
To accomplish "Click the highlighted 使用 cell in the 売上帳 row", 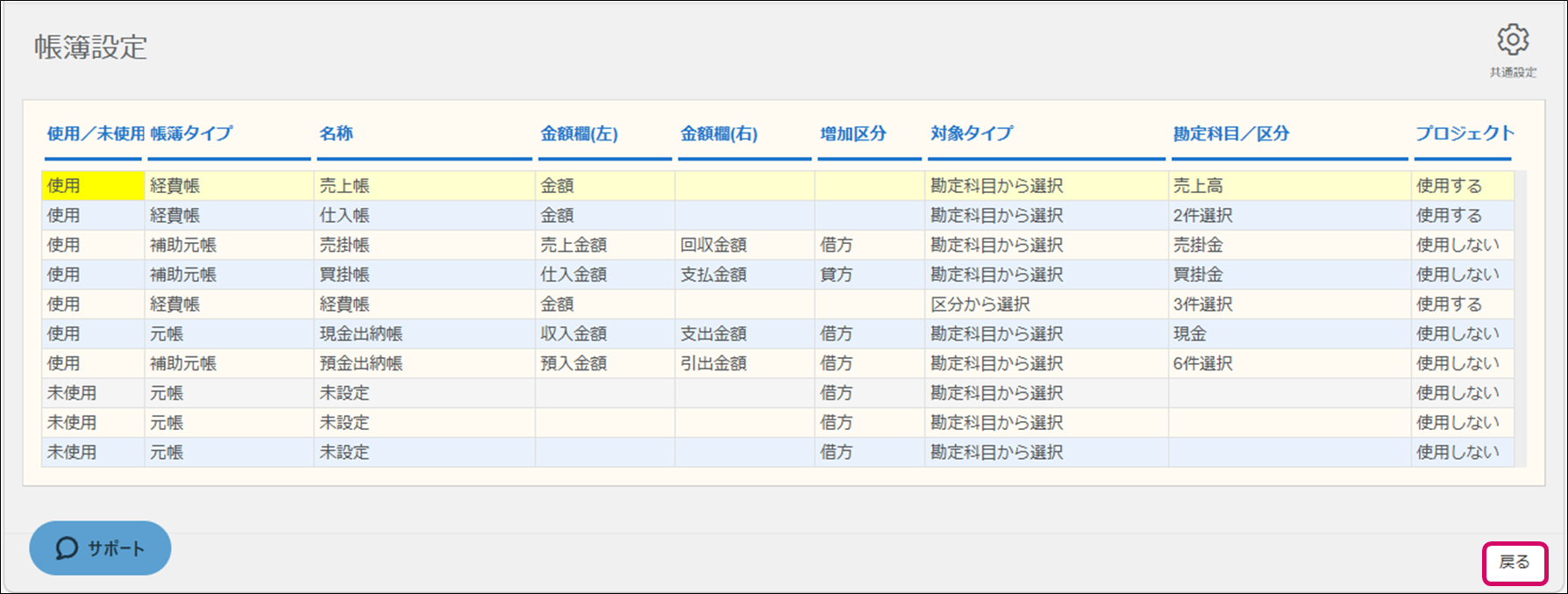I will (x=93, y=186).
